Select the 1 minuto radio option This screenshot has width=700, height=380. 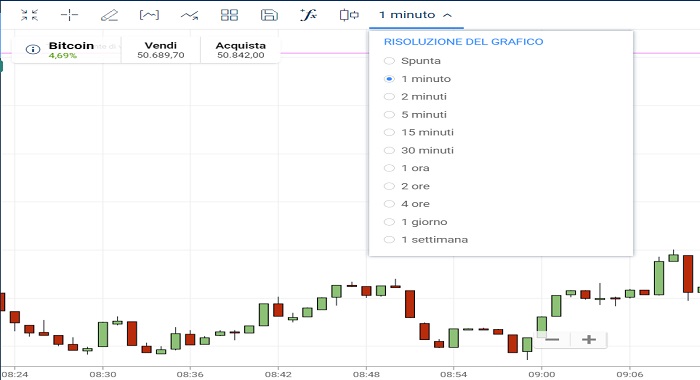tap(417, 79)
